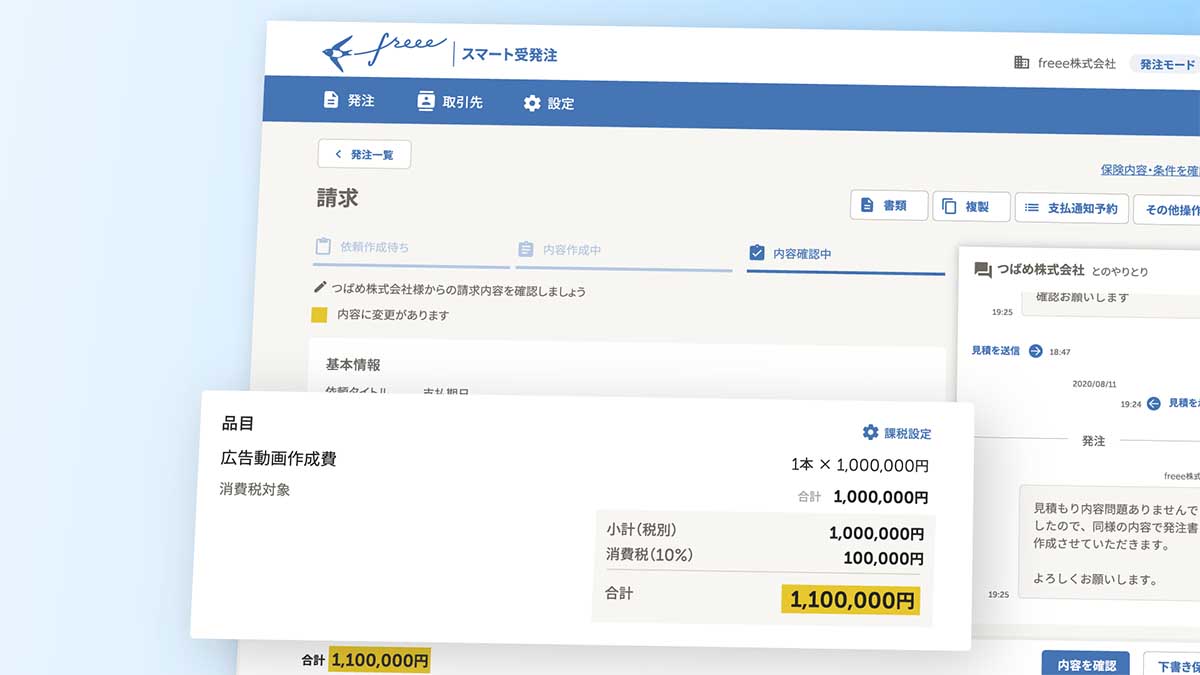Click the 取引先 contact icon in navbar
The height and width of the screenshot is (675, 1200).
pos(426,101)
